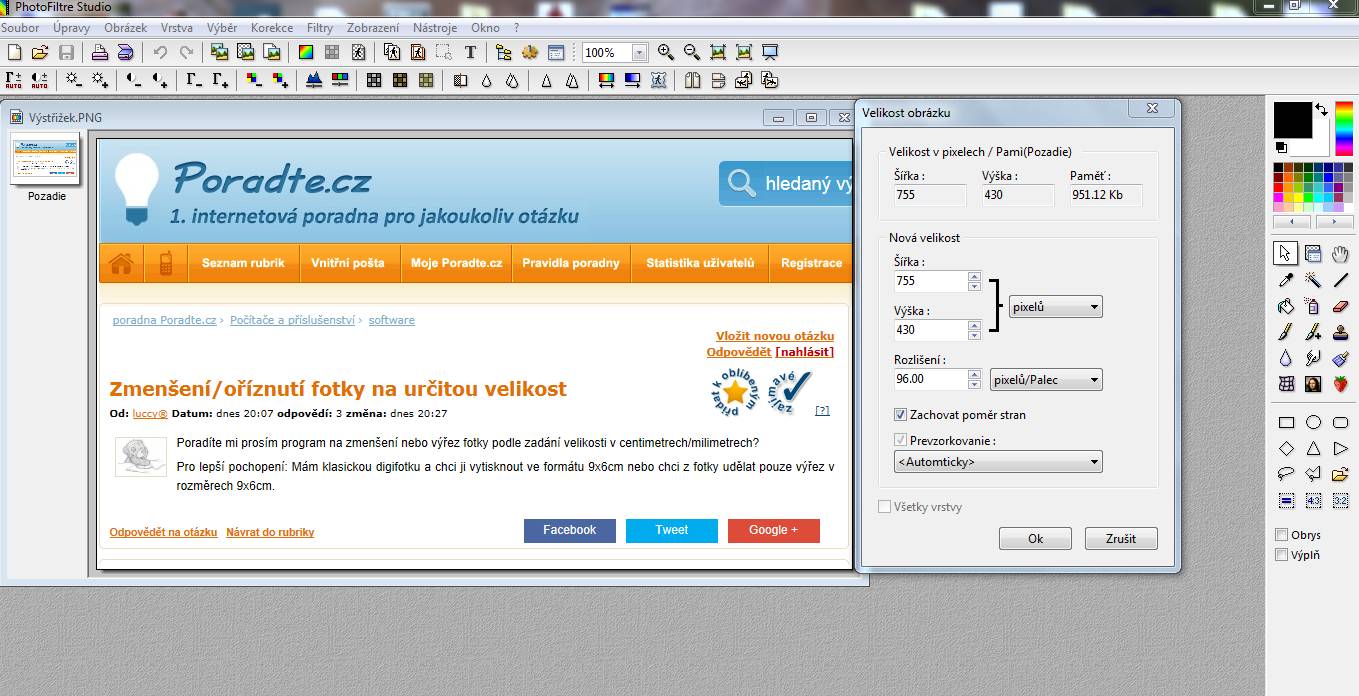Decrease brightness with the sun minus icon
This screenshot has width=1359, height=696.
[x=74, y=80]
